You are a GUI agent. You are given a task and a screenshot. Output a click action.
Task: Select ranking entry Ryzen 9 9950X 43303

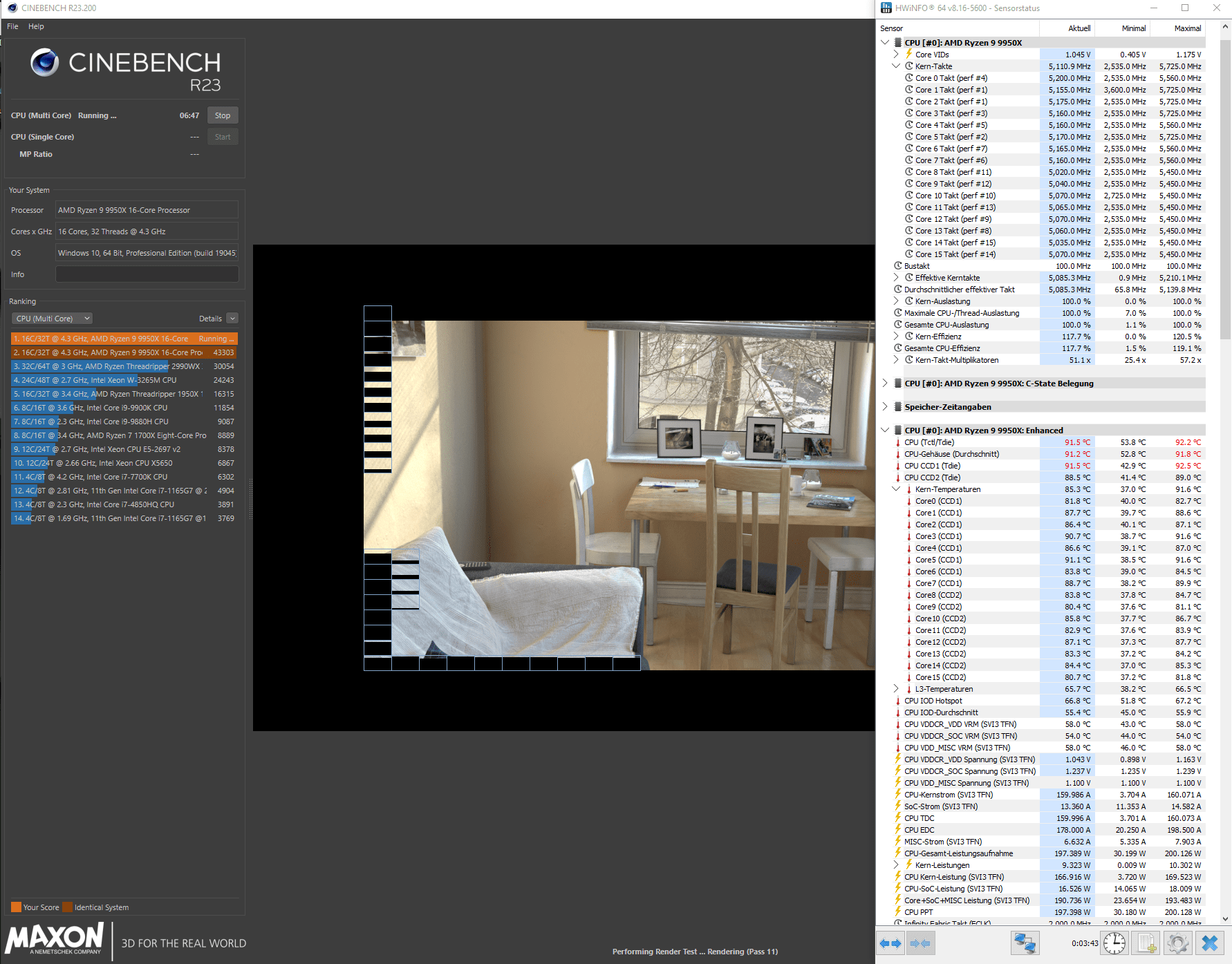pos(124,352)
